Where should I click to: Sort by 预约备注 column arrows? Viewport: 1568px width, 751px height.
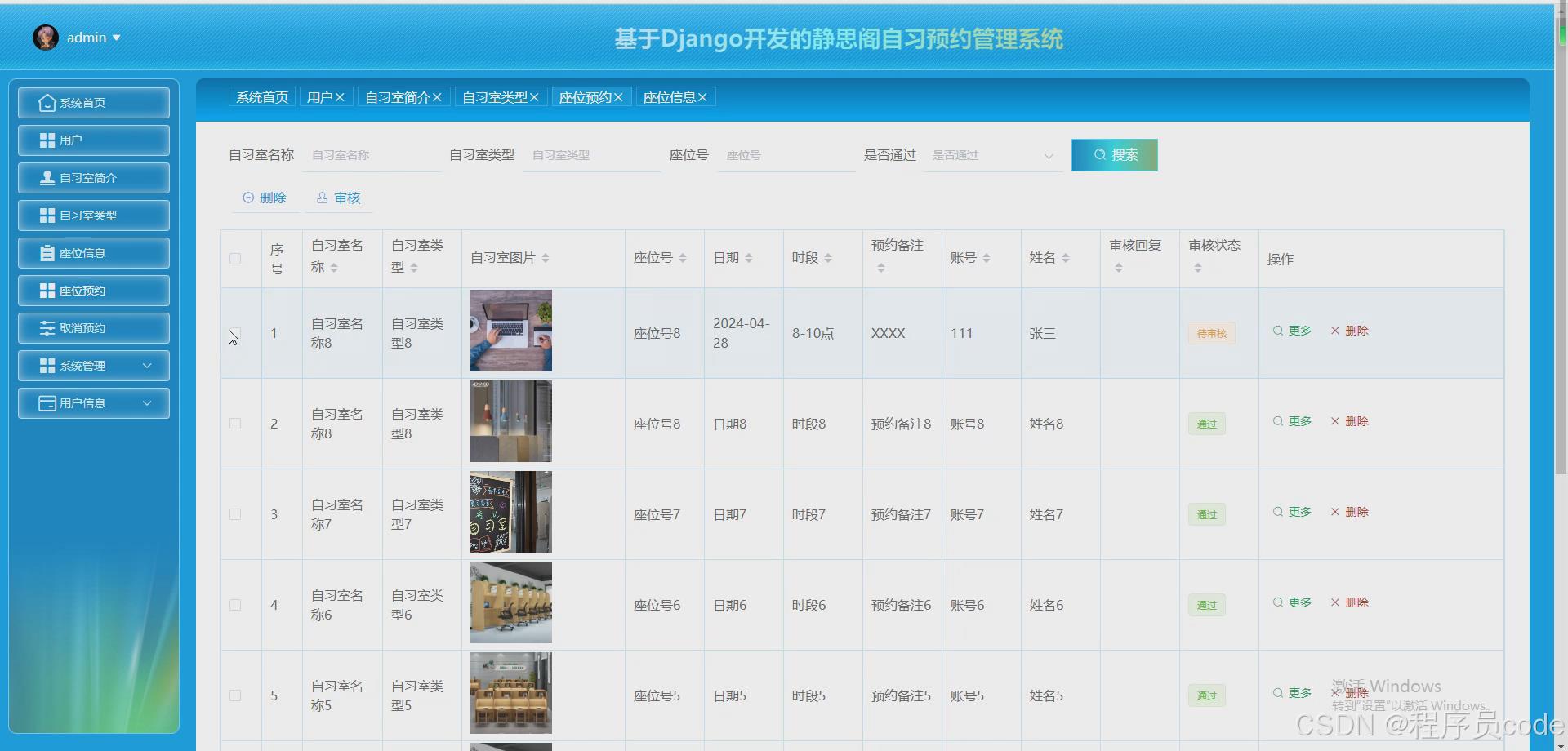(881, 268)
